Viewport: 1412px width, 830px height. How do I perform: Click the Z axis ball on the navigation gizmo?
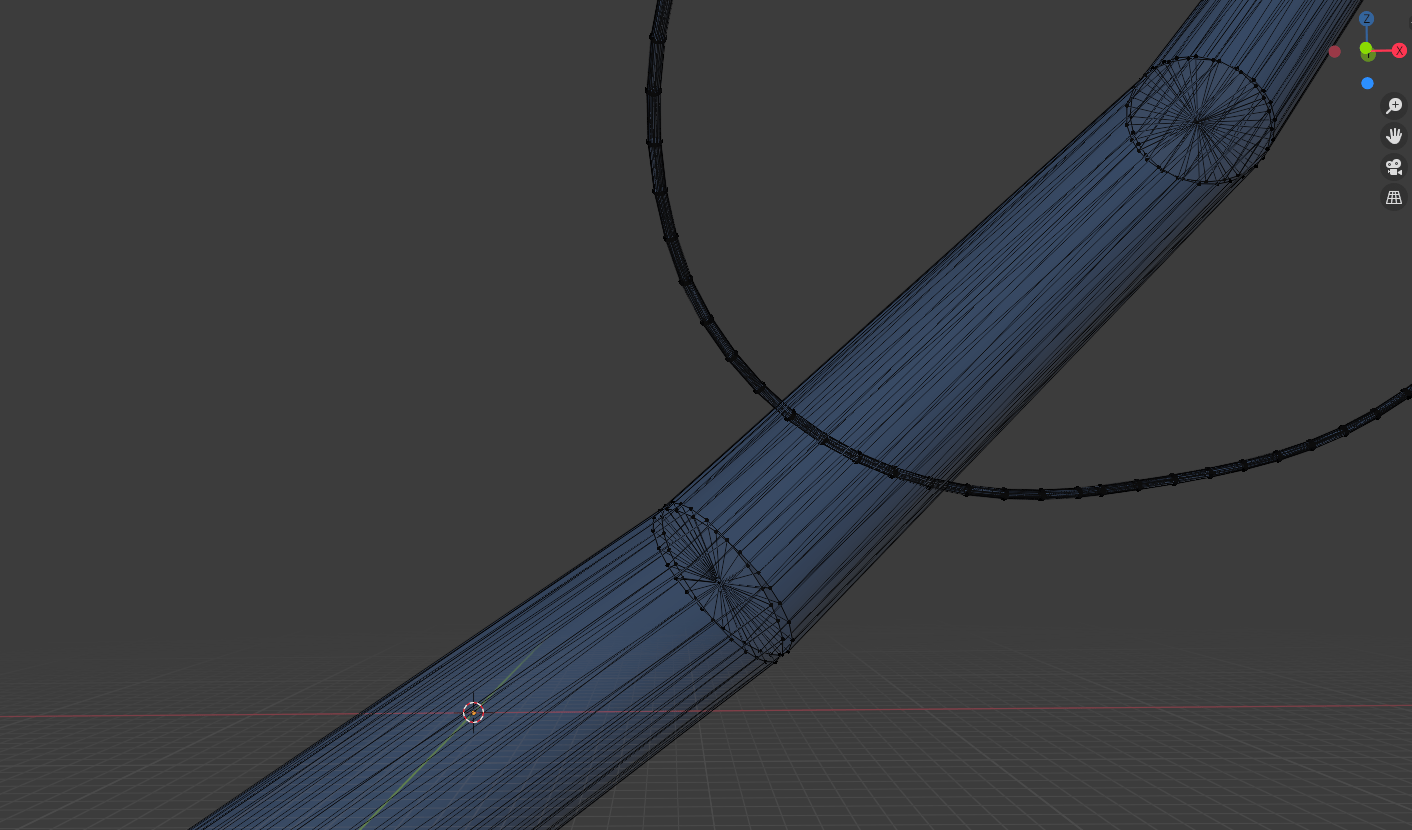[1367, 19]
